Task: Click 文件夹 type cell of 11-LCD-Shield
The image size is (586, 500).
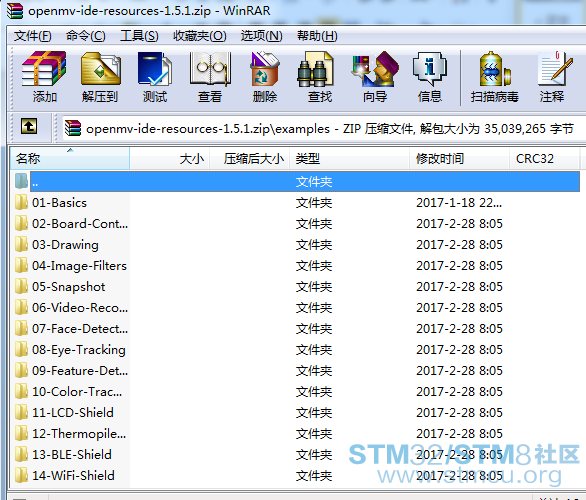Action: pos(314,413)
